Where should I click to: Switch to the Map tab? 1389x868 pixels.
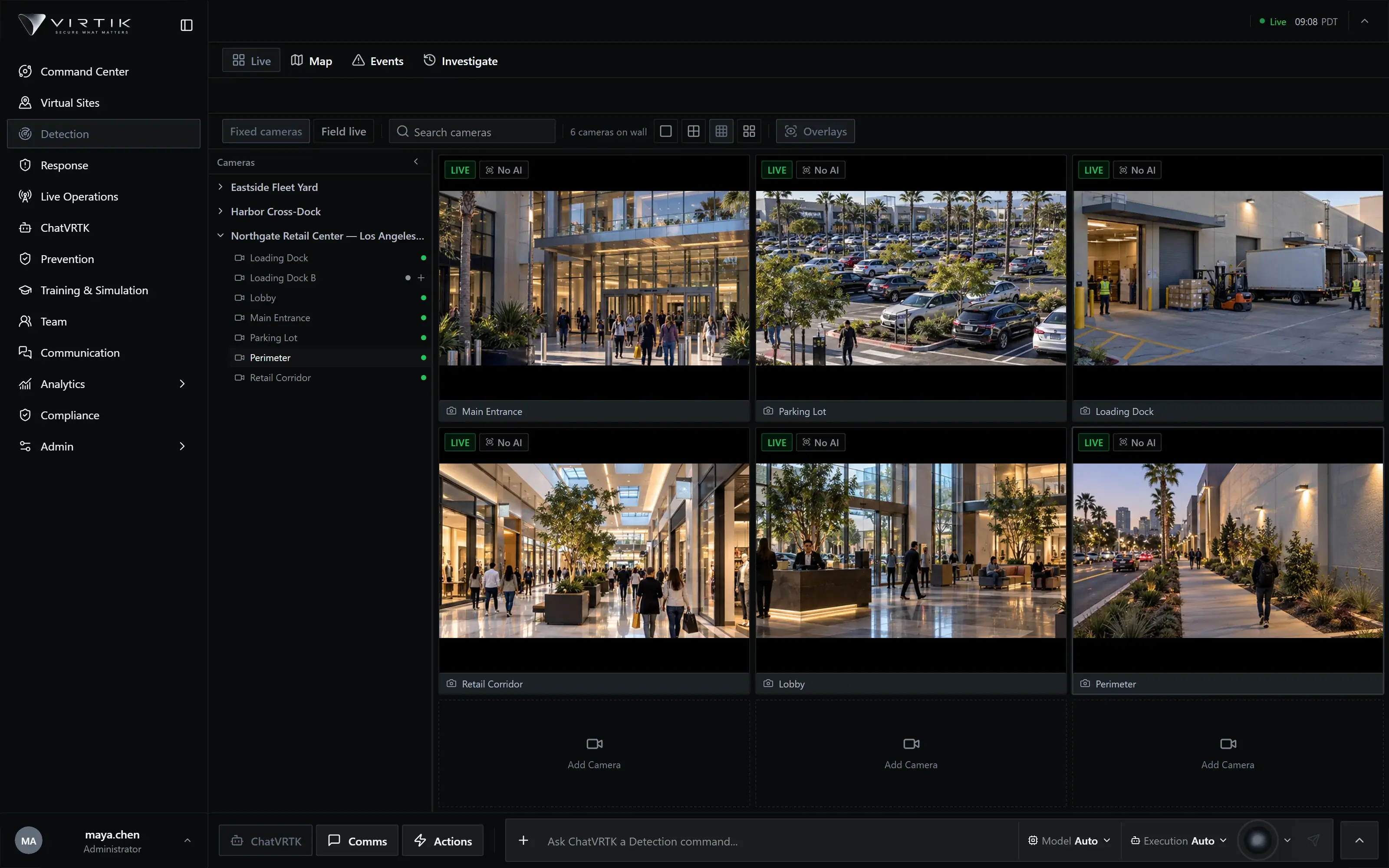pos(312,60)
